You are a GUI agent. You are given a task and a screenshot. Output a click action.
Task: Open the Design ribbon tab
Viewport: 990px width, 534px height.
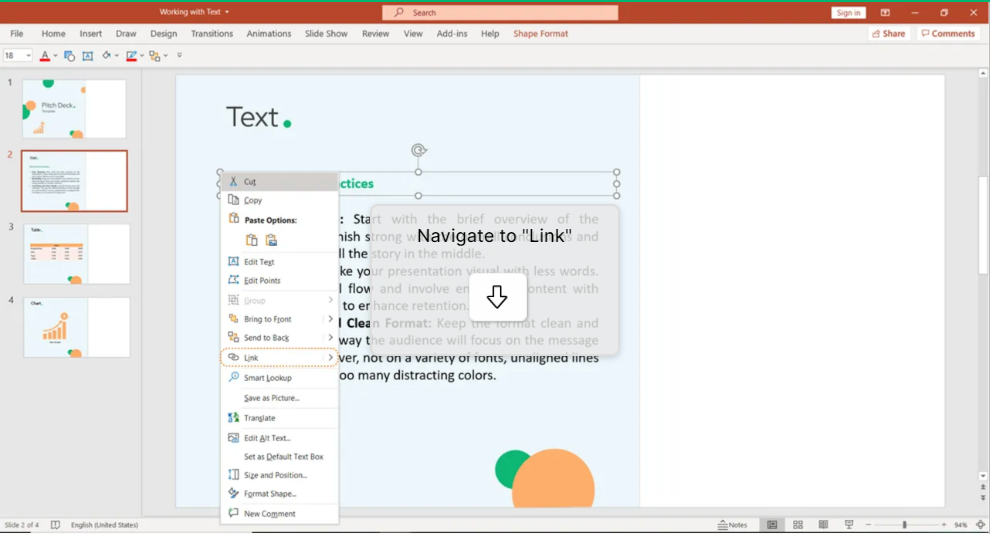tap(164, 33)
